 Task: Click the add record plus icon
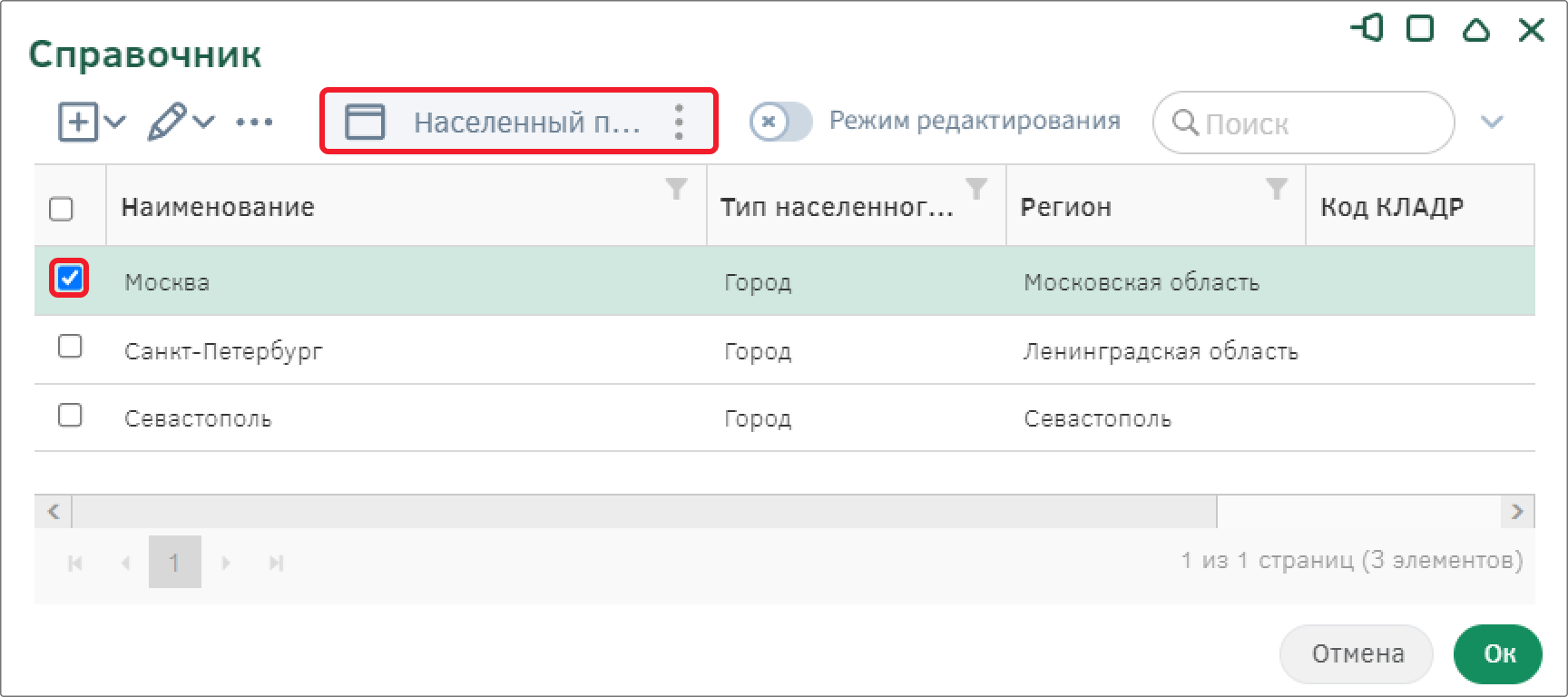tap(78, 122)
